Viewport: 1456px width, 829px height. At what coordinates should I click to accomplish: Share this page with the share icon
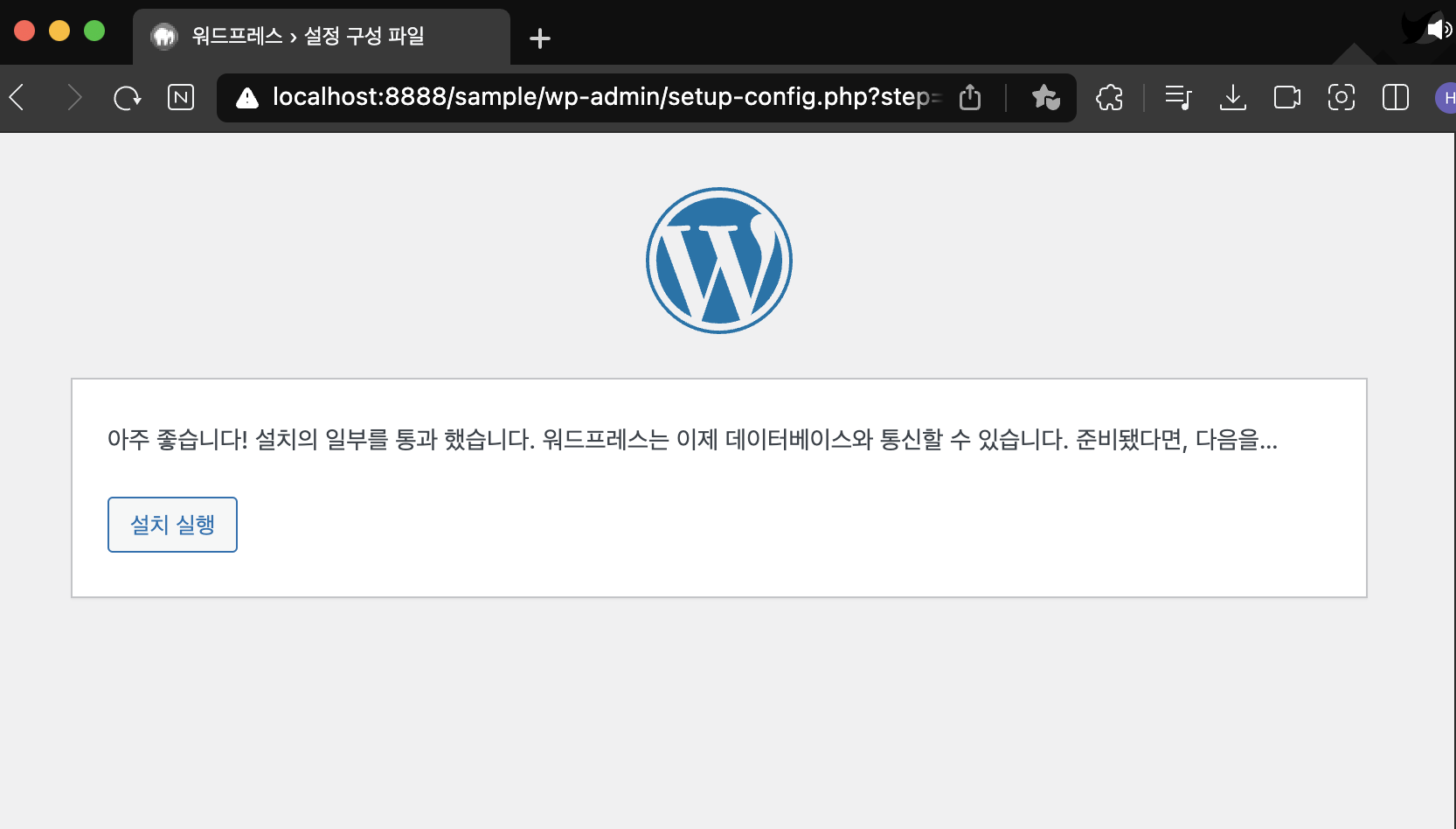970,97
